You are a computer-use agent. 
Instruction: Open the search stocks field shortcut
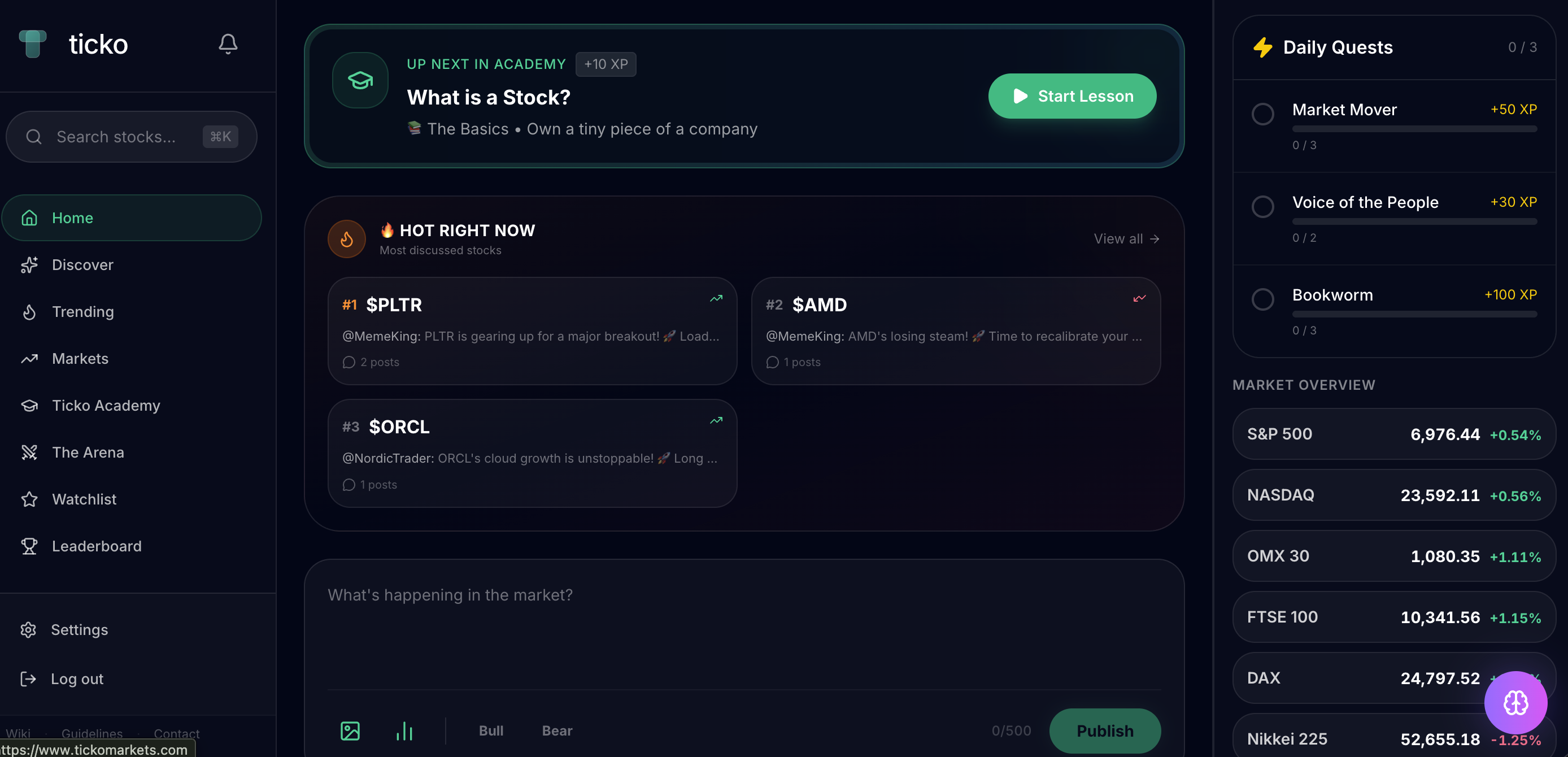220,136
